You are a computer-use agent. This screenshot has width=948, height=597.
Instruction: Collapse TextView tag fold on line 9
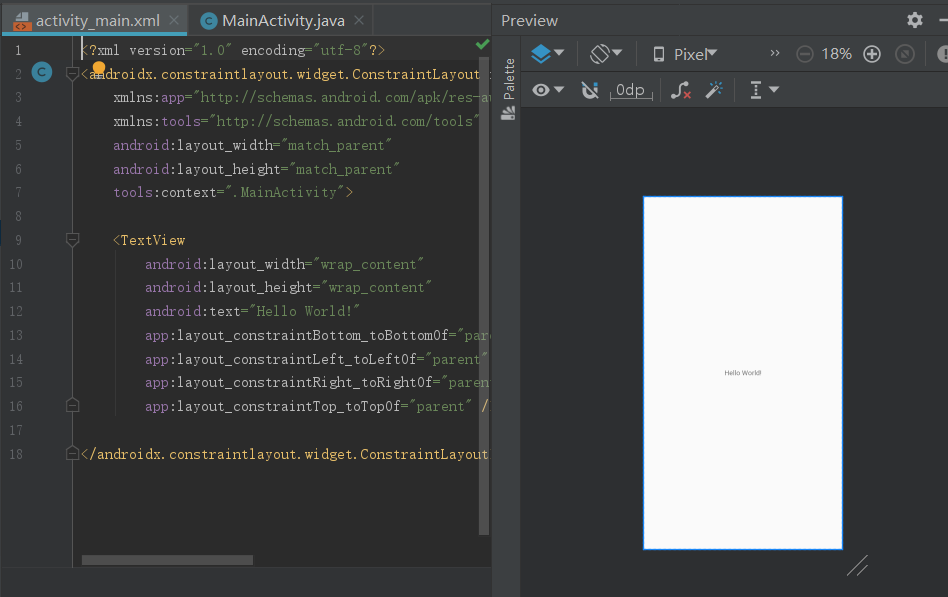(x=72, y=240)
